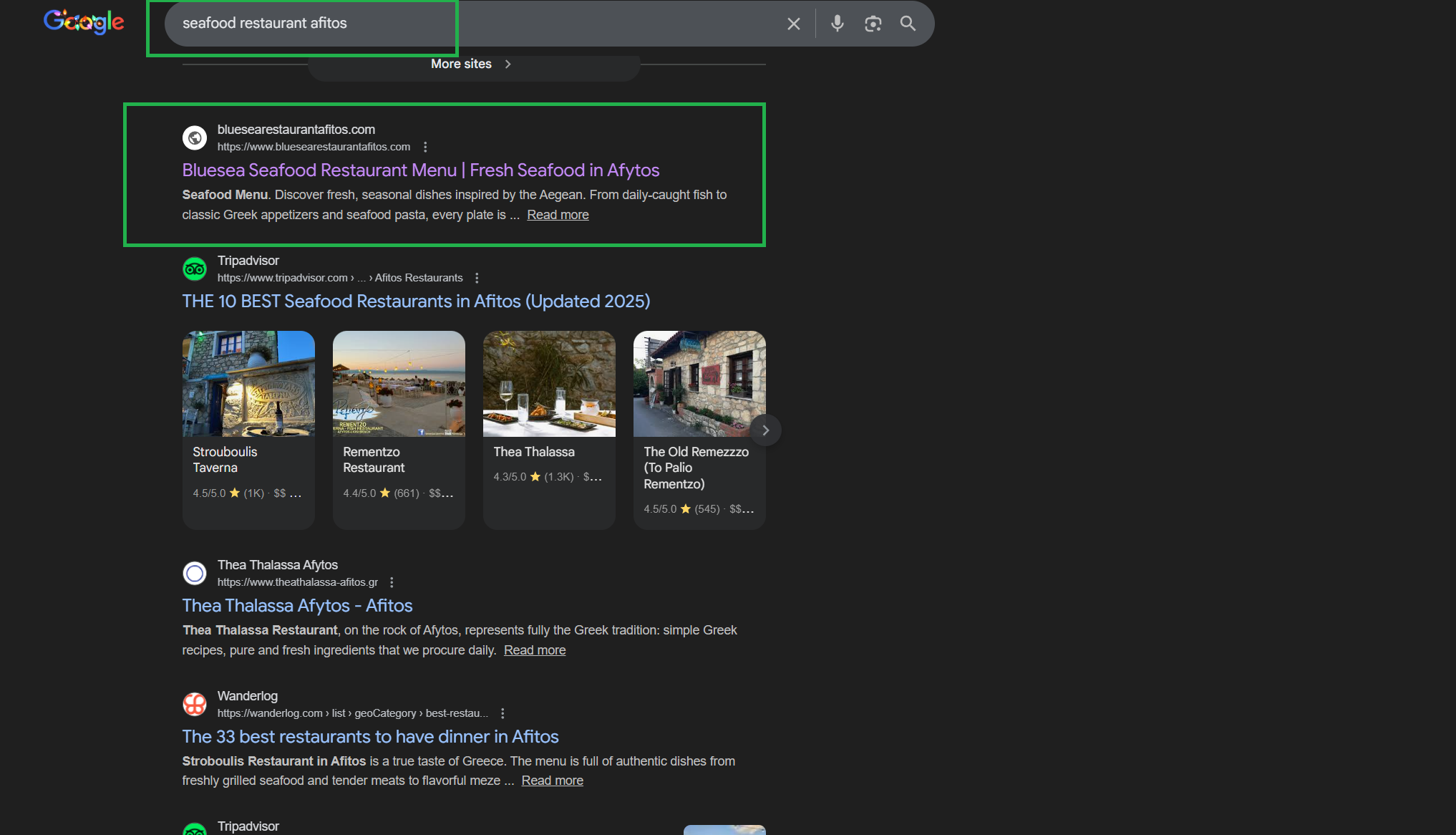Click Read more on the Bluesea snippet
Image resolution: width=1456 pixels, height=835 pixels.
[x=558, y=214]
